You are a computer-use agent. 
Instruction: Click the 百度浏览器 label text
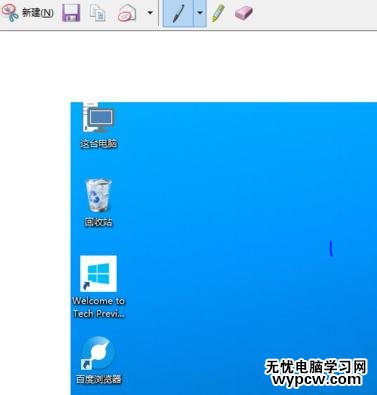click(x=99, y=379)
